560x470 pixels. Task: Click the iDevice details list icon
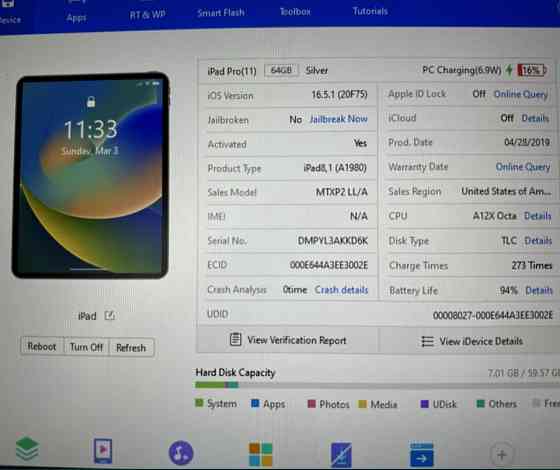click(x=427, y=341)
